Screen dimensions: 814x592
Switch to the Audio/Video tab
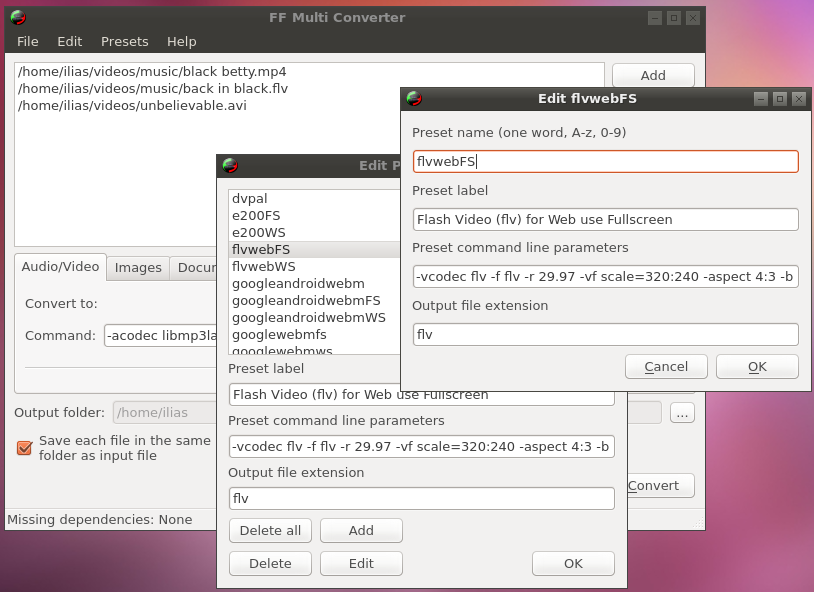click(x=60, y=267)
